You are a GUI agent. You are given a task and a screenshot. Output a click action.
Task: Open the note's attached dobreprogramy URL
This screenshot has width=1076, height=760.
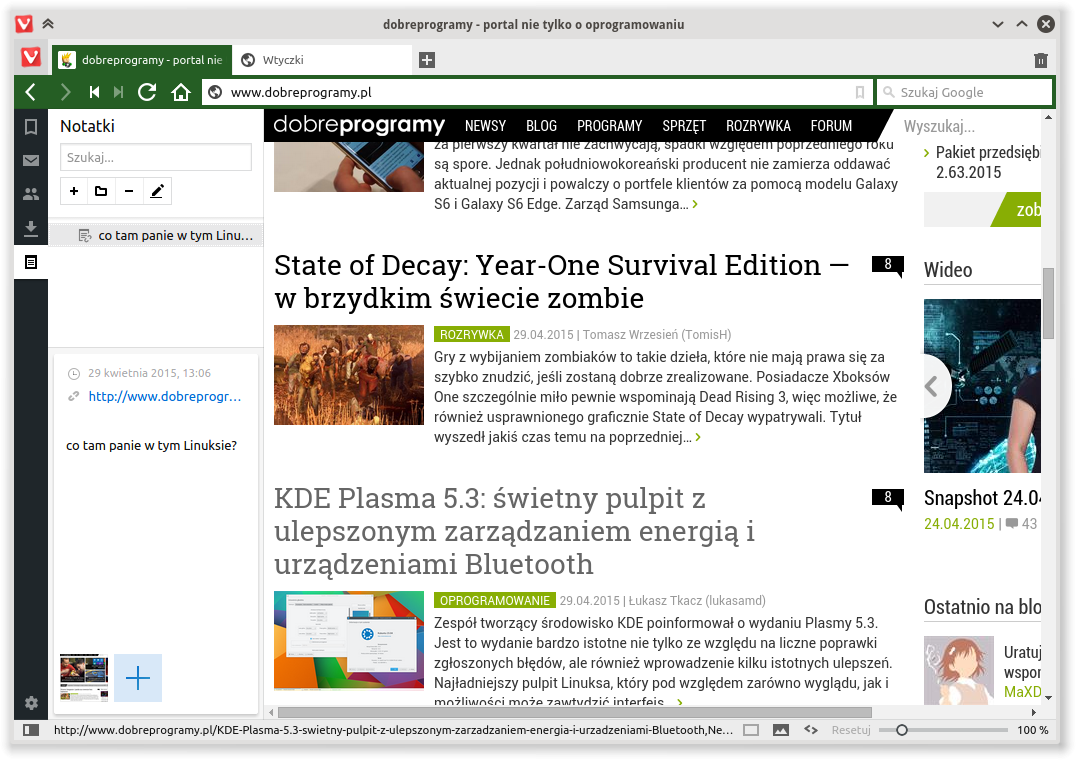point(165,396)
